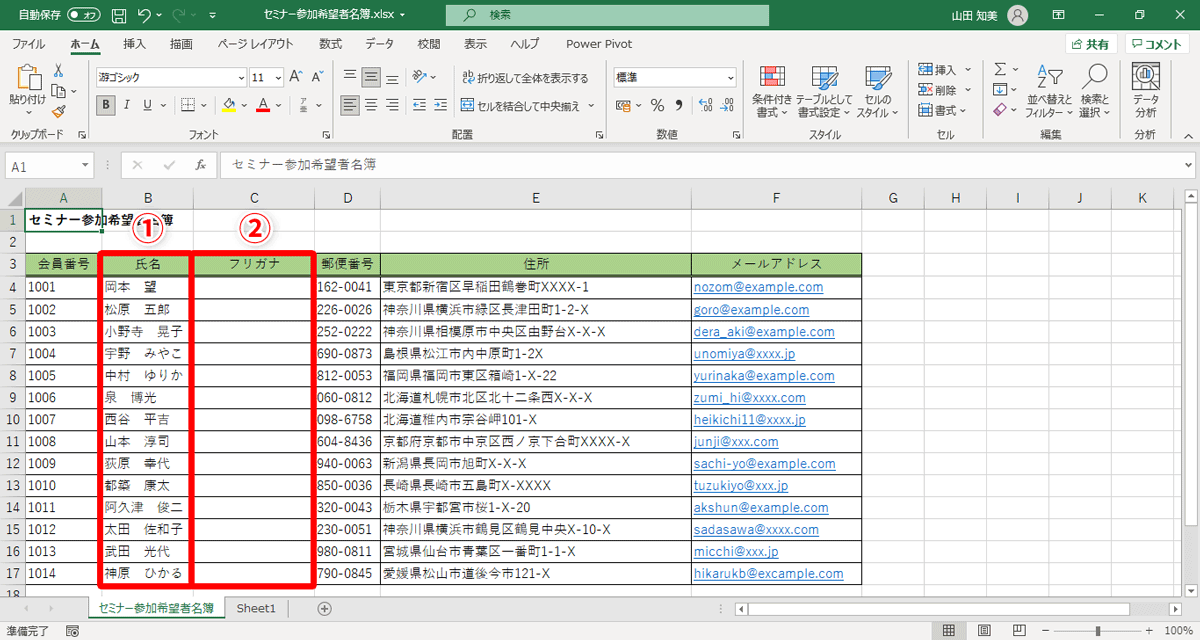Image resolution: width=1200 pixels, height=640 pixels.
Task: Toggle Italic formatting button
Action: point(127,105)
